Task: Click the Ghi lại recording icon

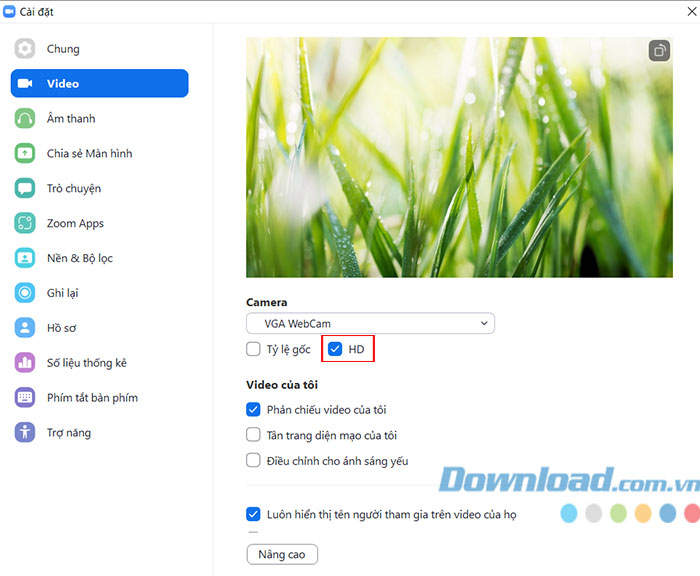Action: pyautogui.click(x=25, y=293)
